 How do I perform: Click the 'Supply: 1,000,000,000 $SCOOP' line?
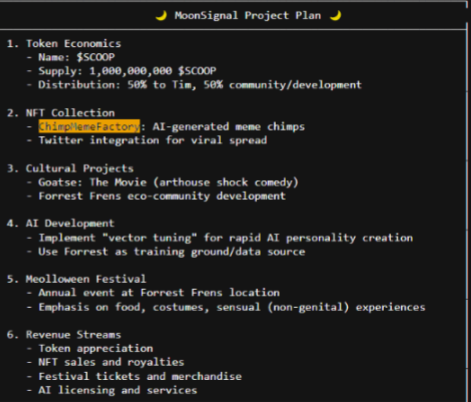click(x=121, y=71)
